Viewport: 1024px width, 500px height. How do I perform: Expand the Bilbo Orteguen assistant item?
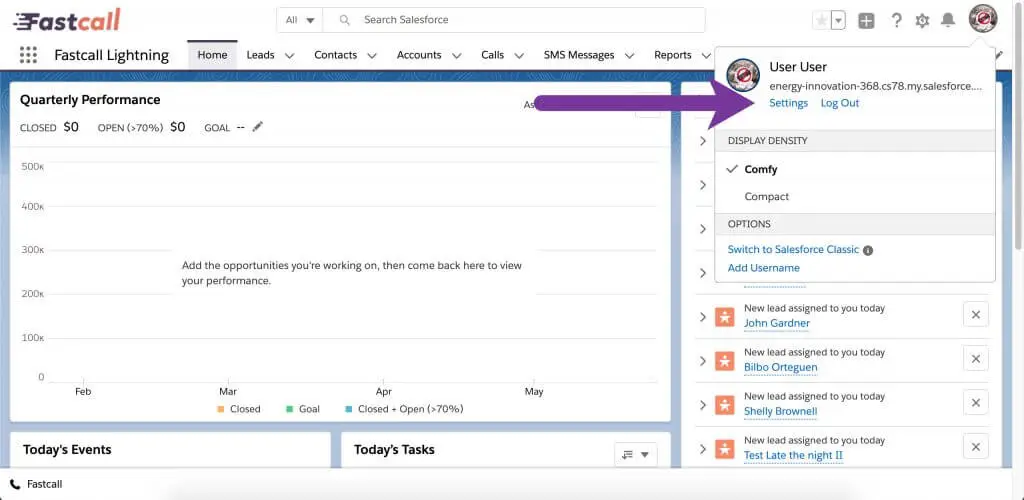[x=703, y=361]
